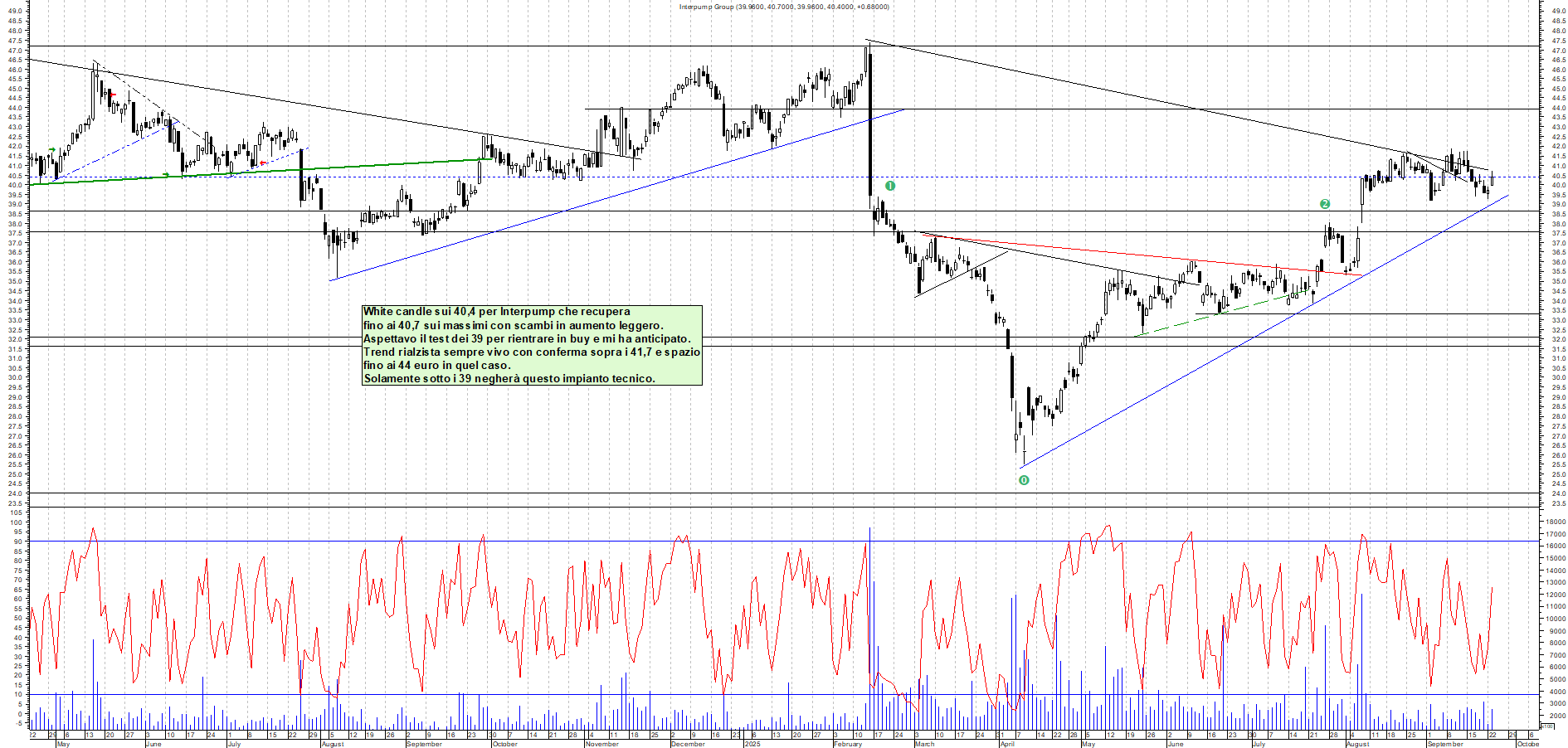Click the 3000 volume scale value

pos(1556,703)
